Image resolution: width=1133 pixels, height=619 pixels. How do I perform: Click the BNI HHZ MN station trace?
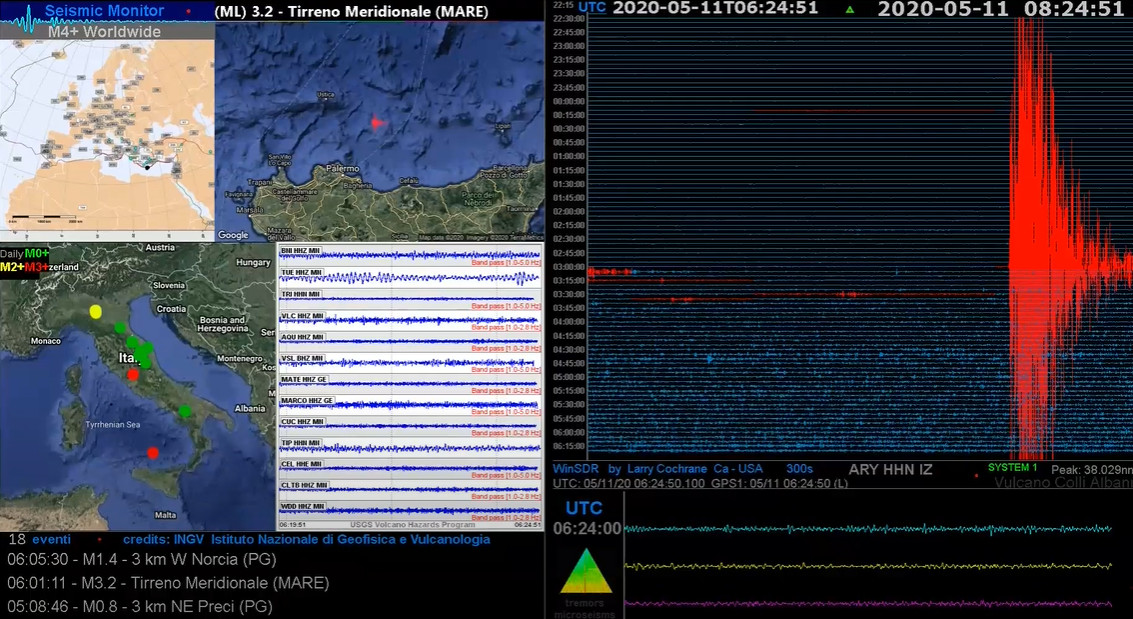(x=410, y=255)
